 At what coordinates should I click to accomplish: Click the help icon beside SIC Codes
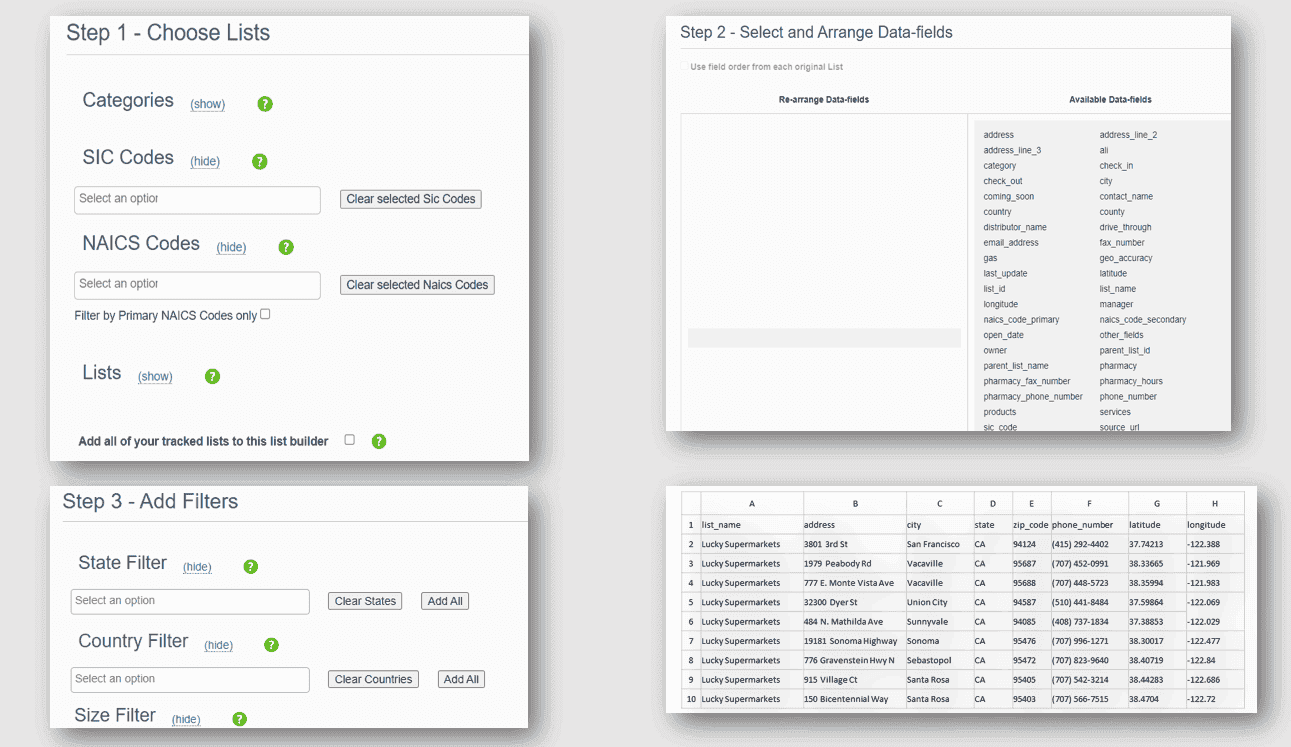coord(260,161)
